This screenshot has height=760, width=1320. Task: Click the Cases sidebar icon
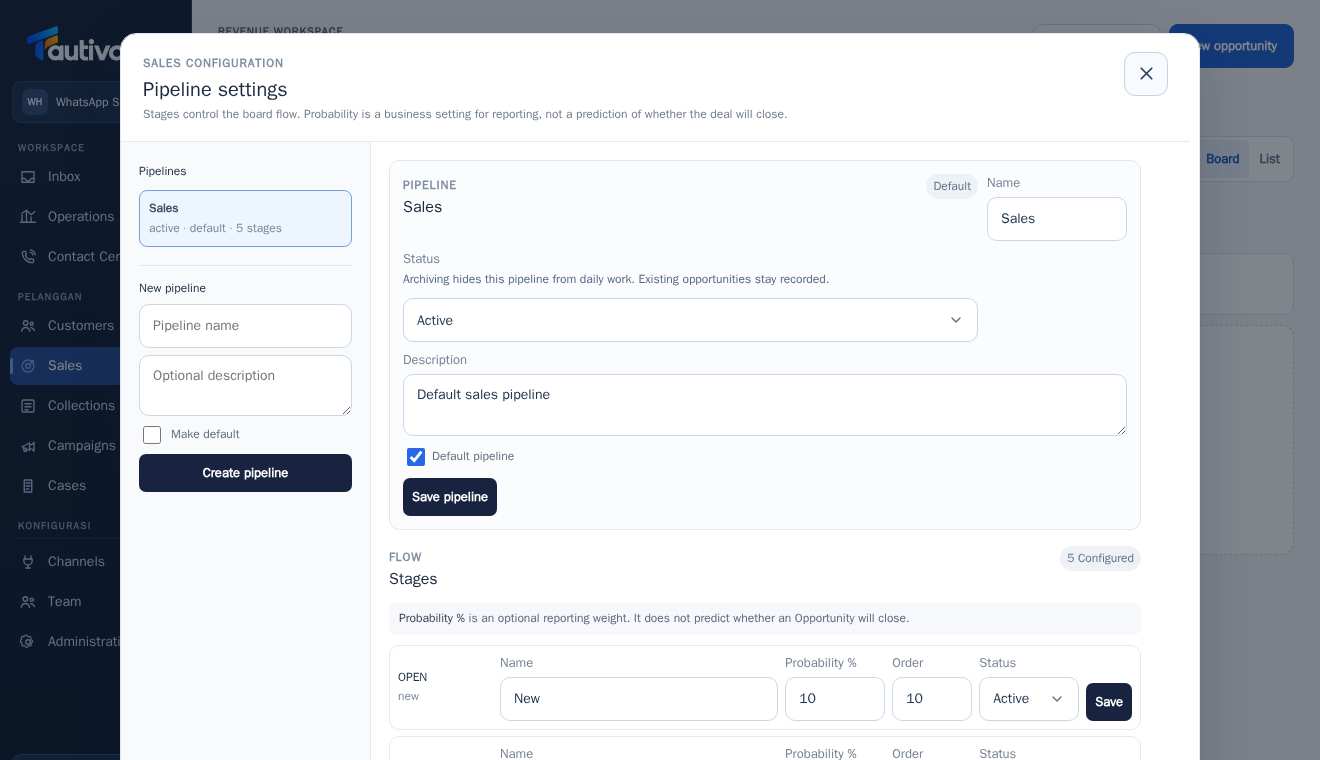(28, 486)
